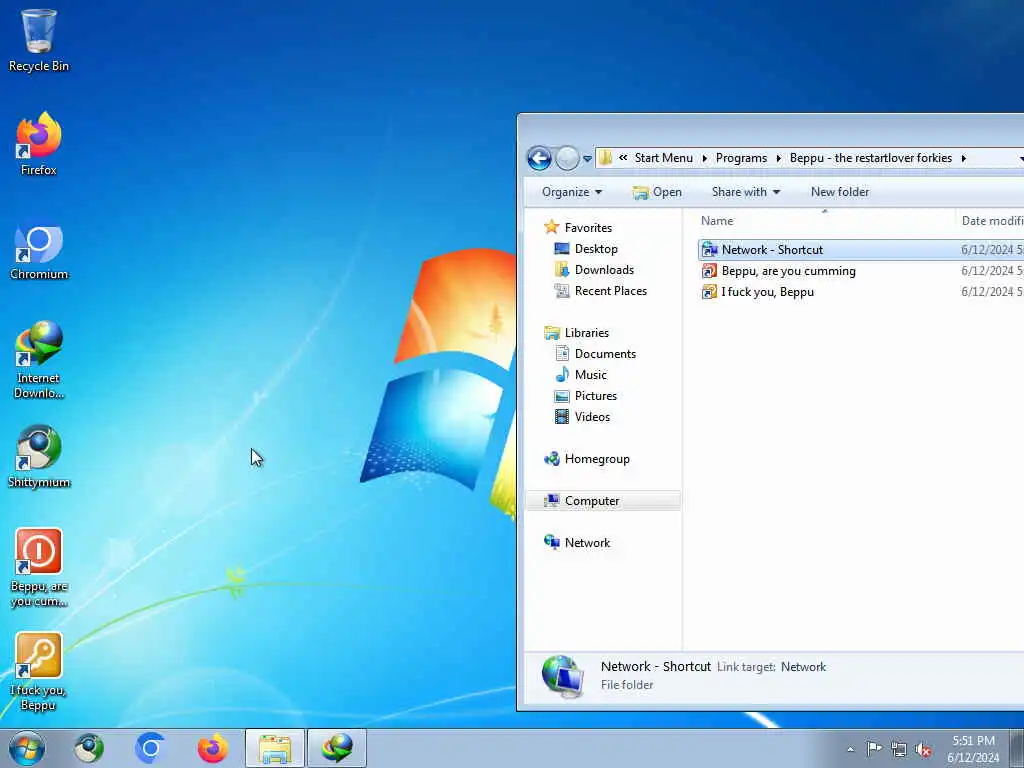Select Computer in the navigation pane

tap(603, 501)
